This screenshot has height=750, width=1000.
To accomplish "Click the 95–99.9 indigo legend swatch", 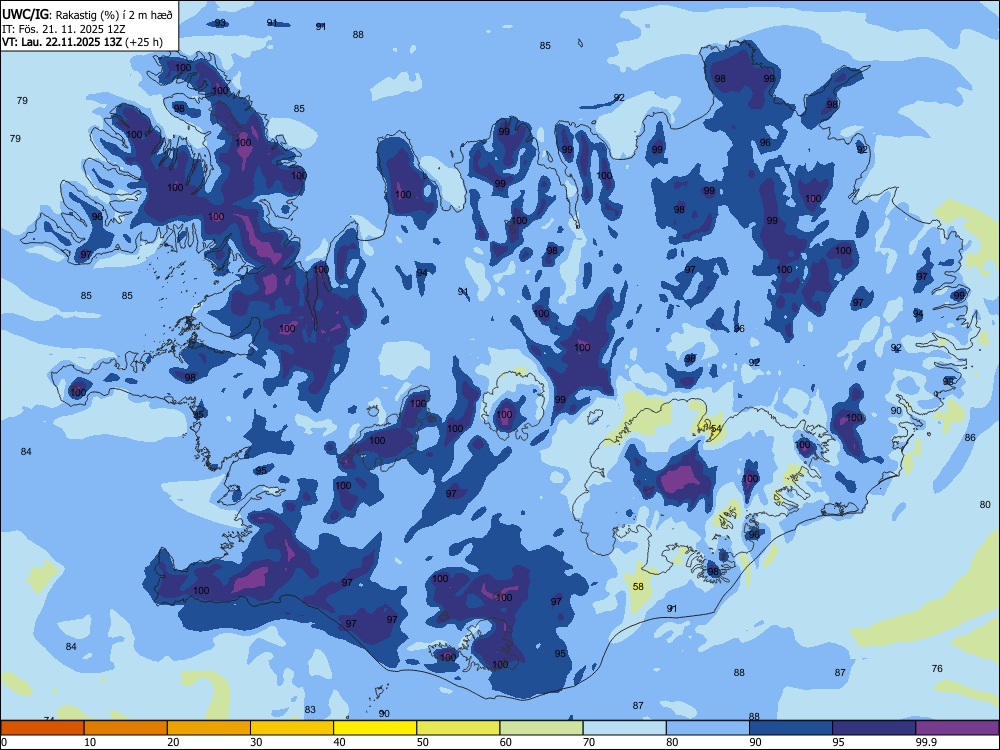I will tap(874, 728).
